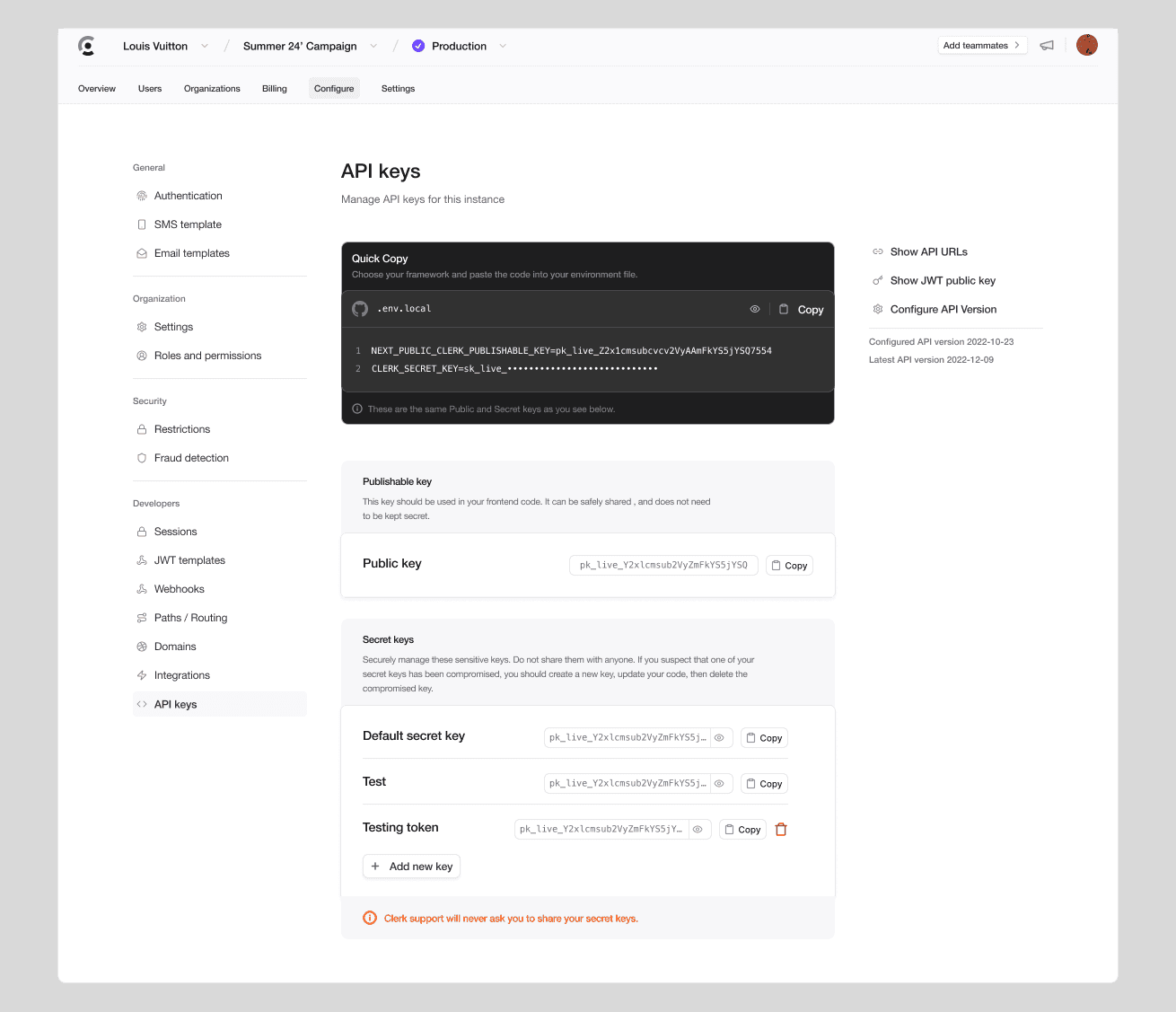The width and height of the screenshot is (1176, 1012).
Task: Reveal the Default secret key value
Action: coord(720,737)
